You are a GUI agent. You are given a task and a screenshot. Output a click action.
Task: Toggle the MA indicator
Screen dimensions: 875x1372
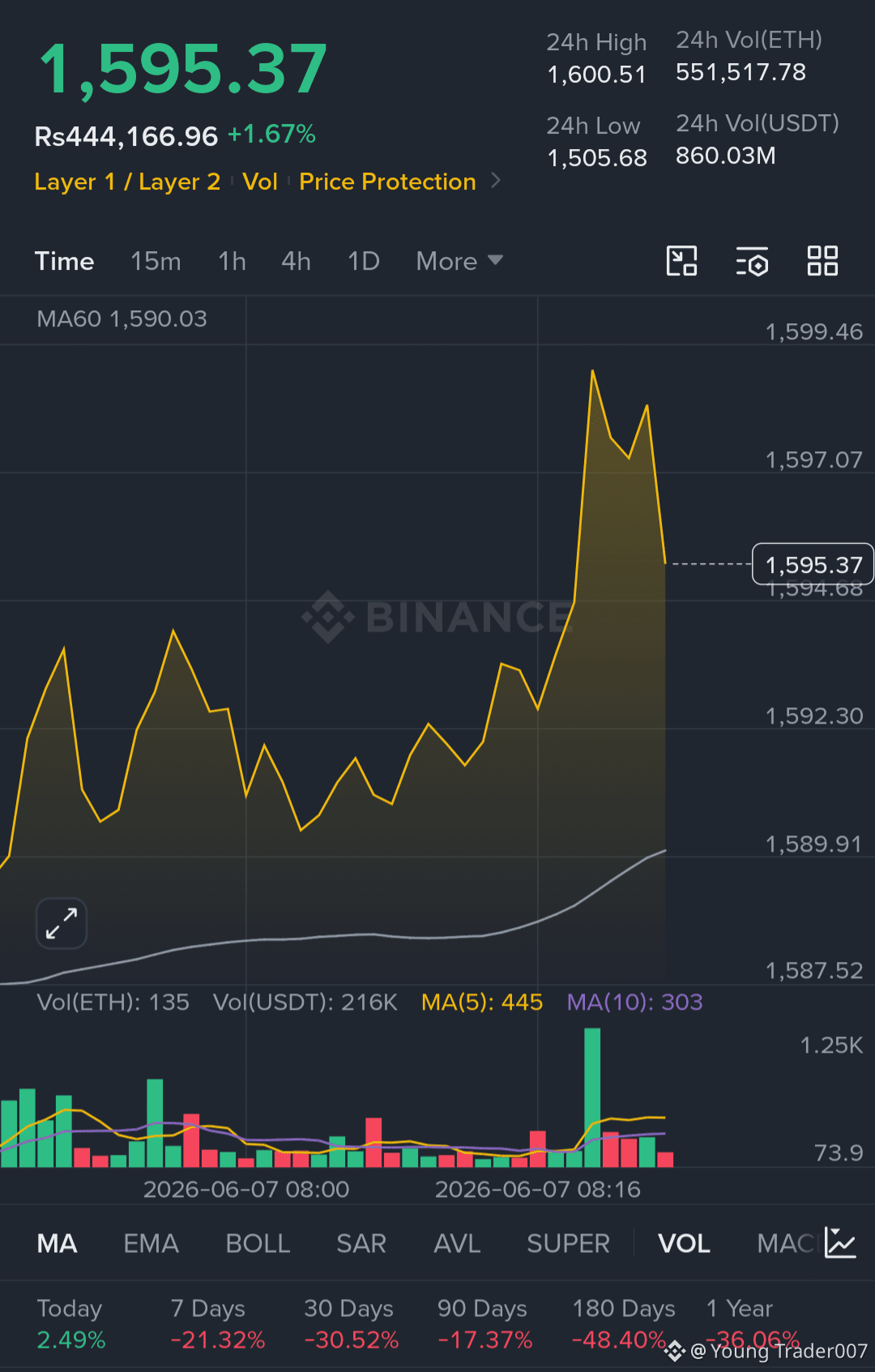pyautogui.click(x=57, y=1243)
